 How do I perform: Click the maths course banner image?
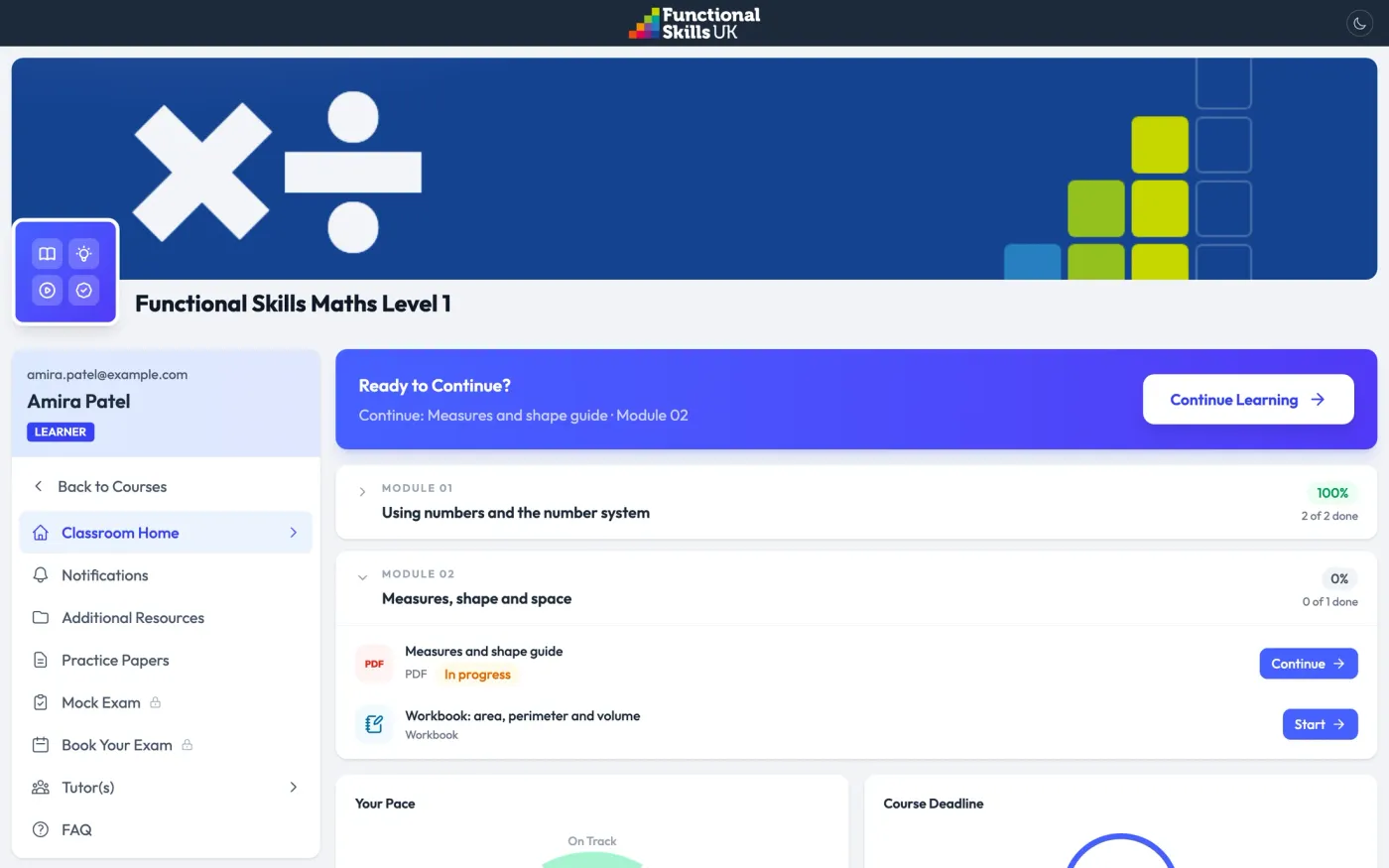pos(694,169)
